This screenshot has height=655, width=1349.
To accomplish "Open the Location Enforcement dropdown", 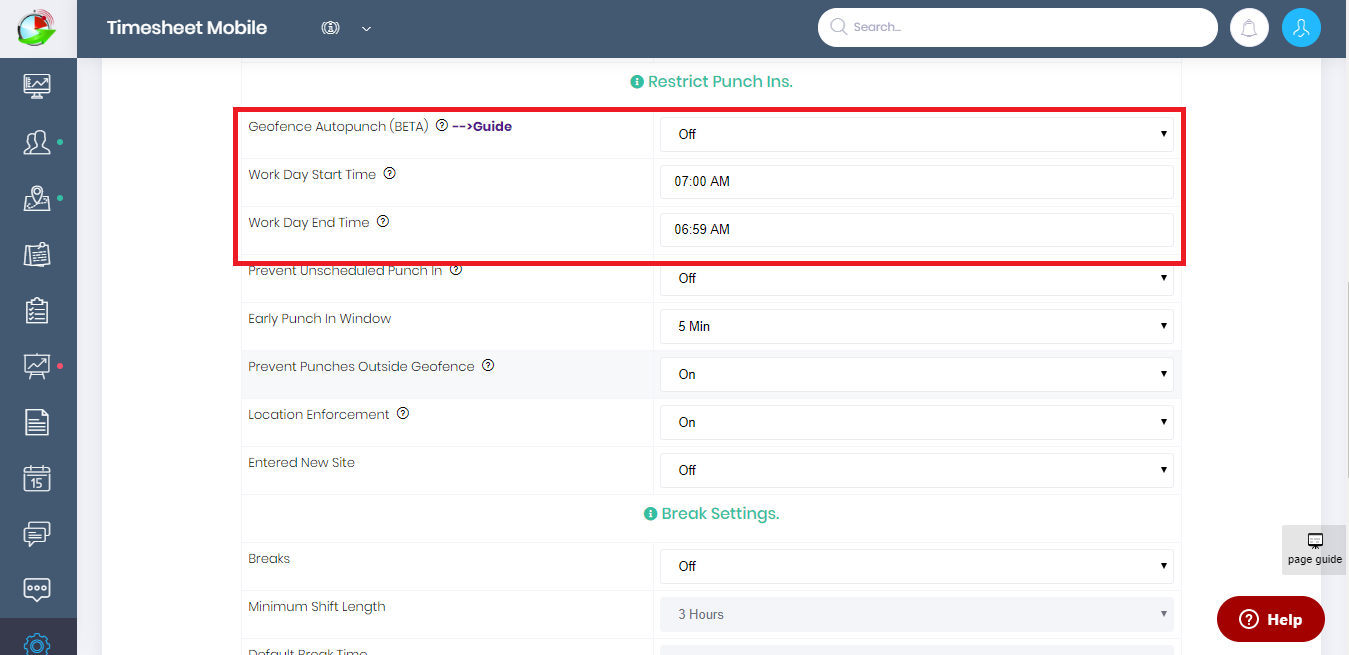I will pos(916,422).
